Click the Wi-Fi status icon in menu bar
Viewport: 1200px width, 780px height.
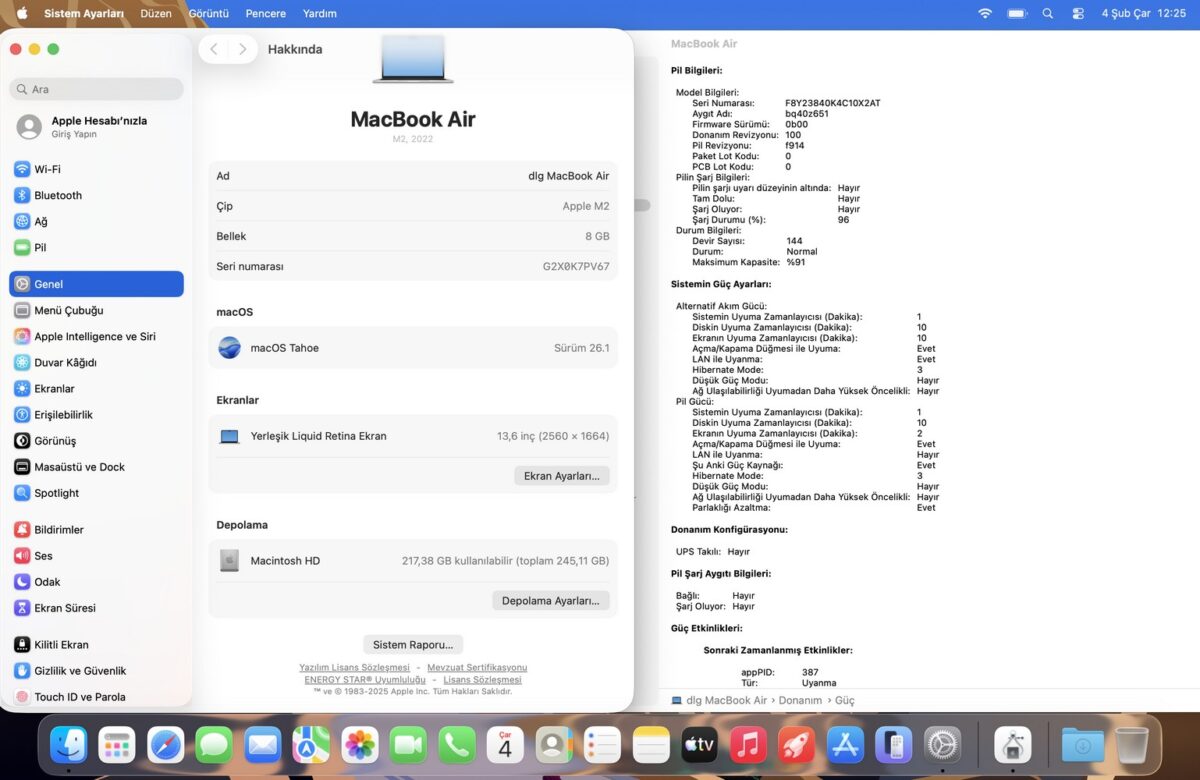tap(985, 14)
